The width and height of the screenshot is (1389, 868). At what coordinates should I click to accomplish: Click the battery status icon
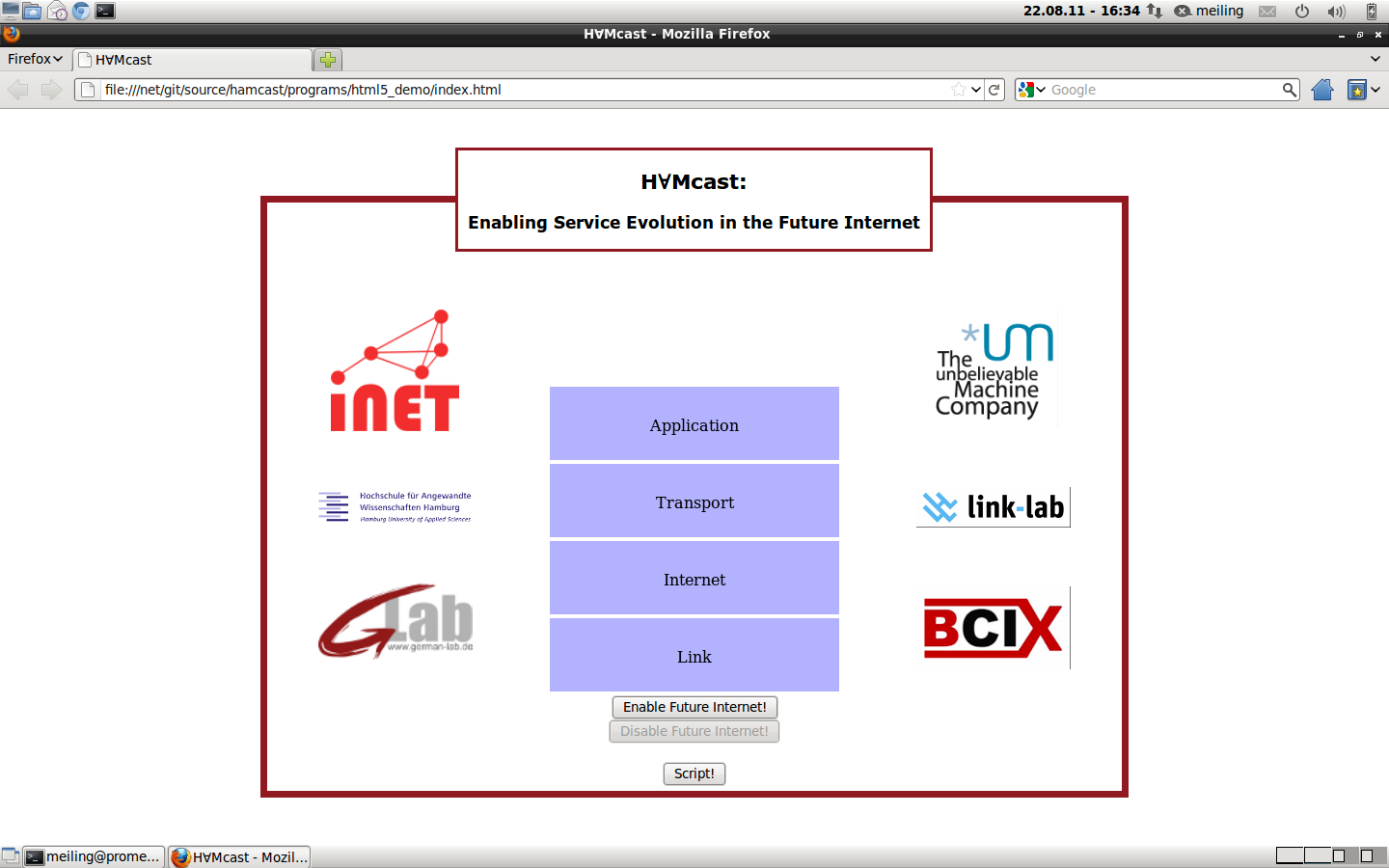pos(1372,12)
